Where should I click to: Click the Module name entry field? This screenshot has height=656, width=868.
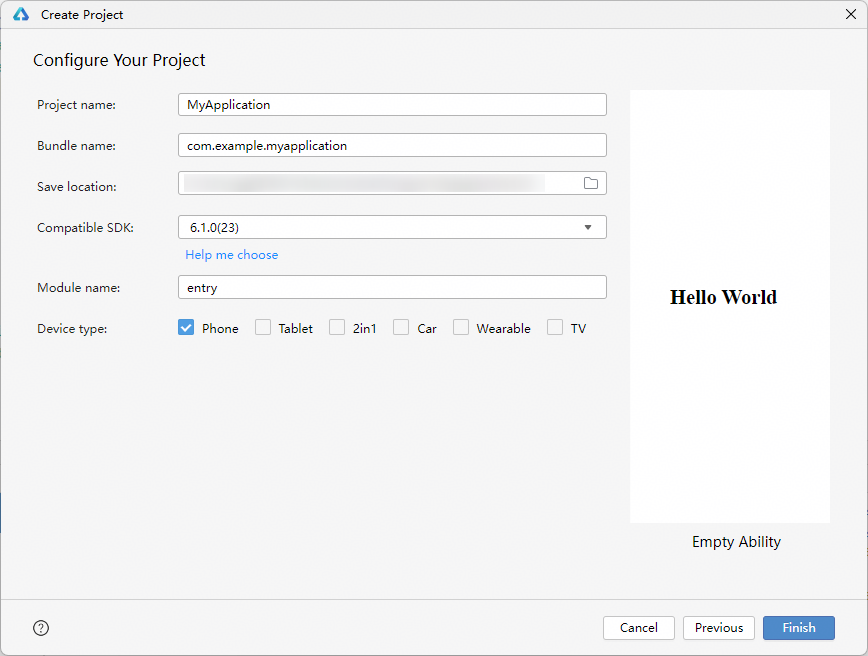coord(392,288)
